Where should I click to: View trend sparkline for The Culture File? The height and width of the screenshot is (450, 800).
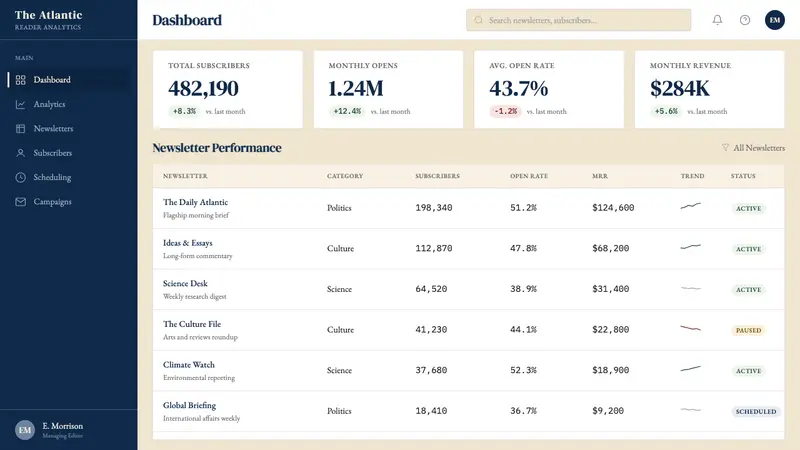(x=690, y=328)
